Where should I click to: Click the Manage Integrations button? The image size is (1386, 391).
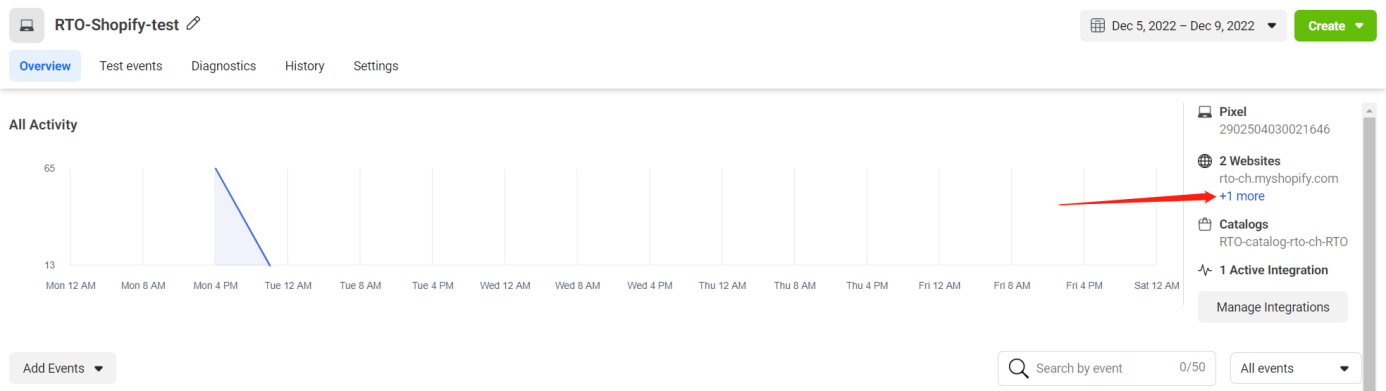1273,307
